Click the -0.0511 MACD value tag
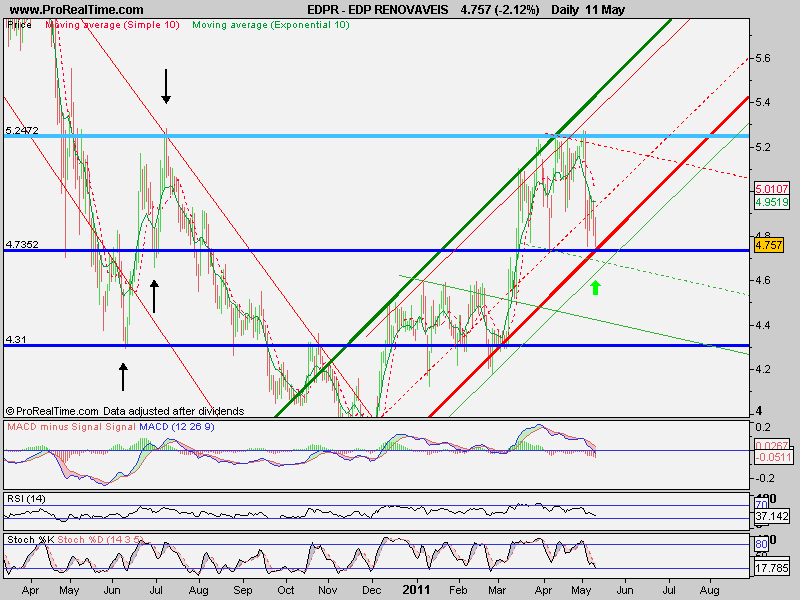This screenshot has width=800, height=600. (x=773, y=457)
